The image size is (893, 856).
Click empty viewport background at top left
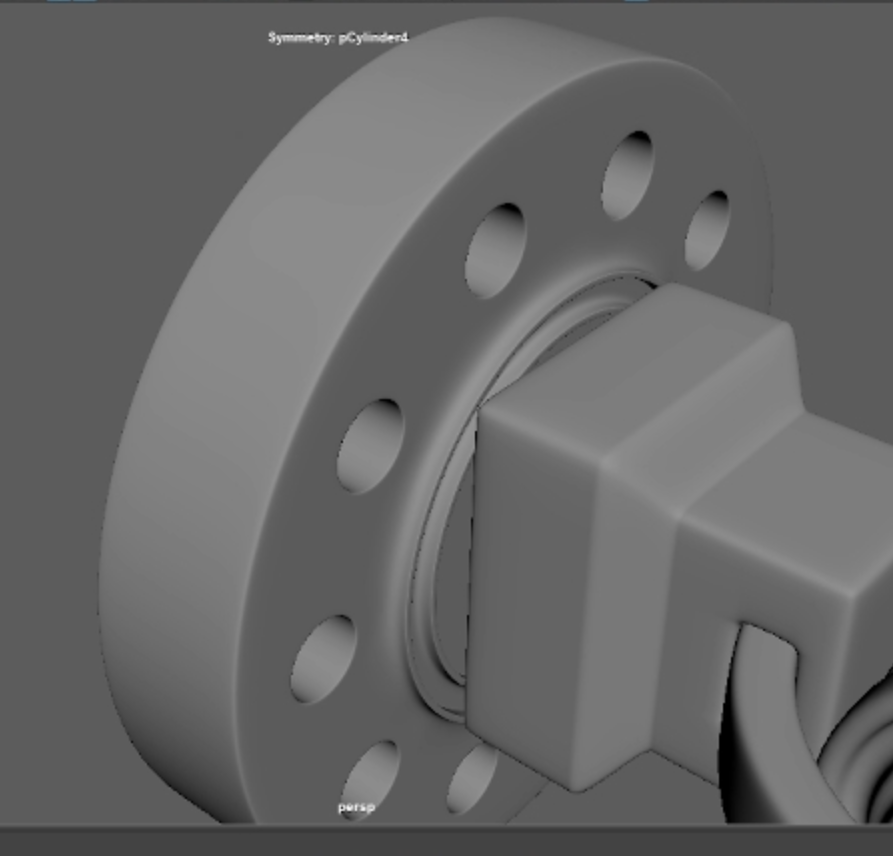pos(100,100)
